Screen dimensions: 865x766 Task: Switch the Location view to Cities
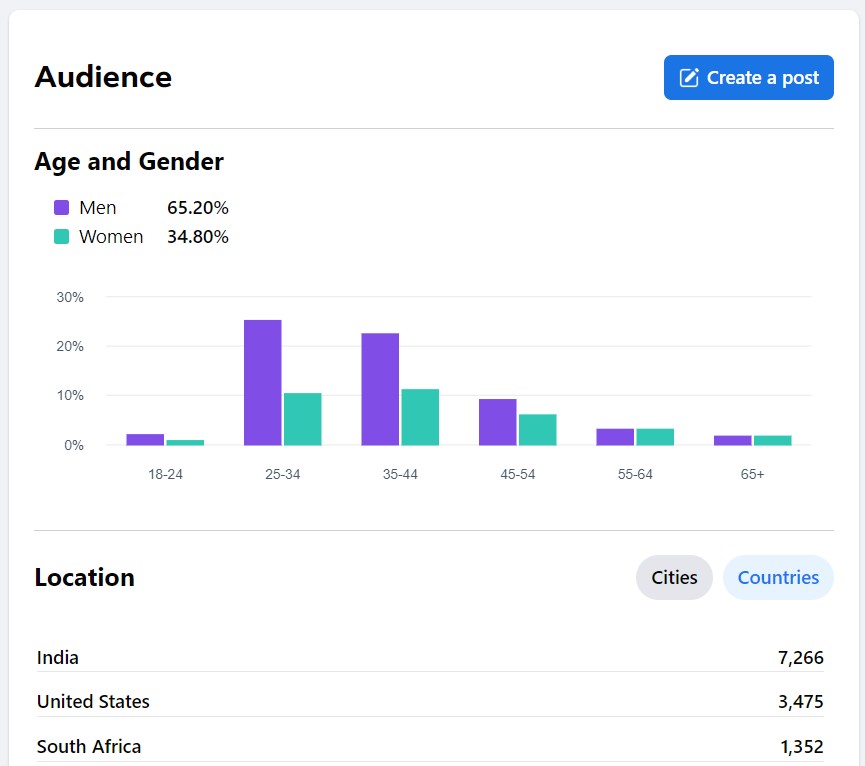pos(673,577)
